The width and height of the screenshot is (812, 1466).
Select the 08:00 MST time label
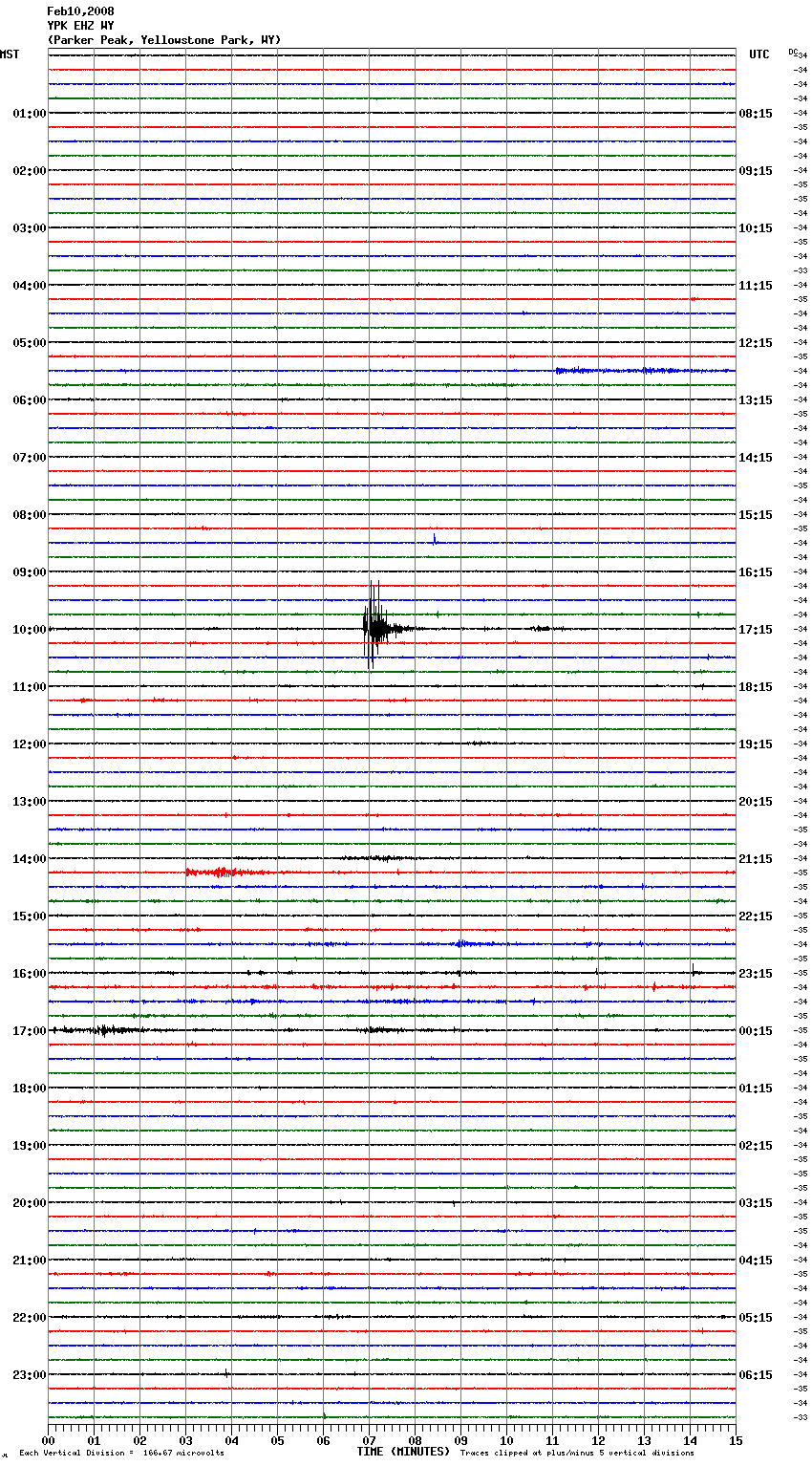[x=30, y=514]
